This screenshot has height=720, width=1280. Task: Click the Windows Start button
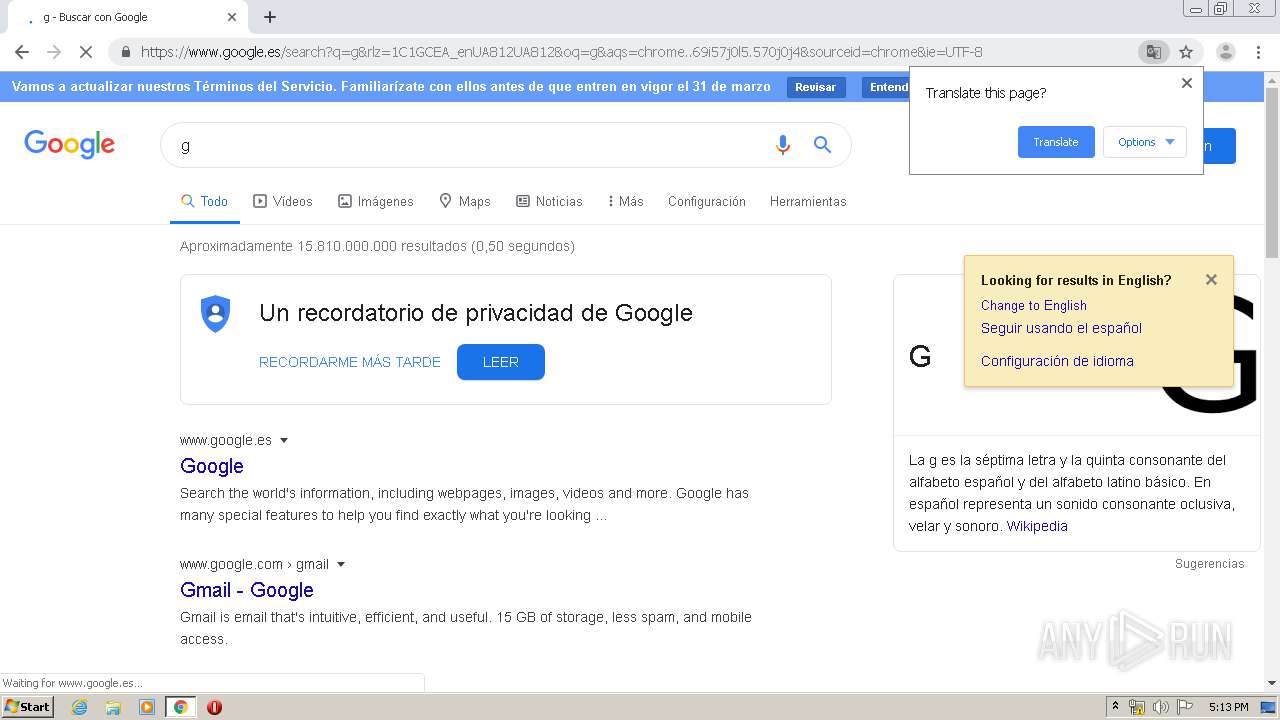click(x=28, y=707)
